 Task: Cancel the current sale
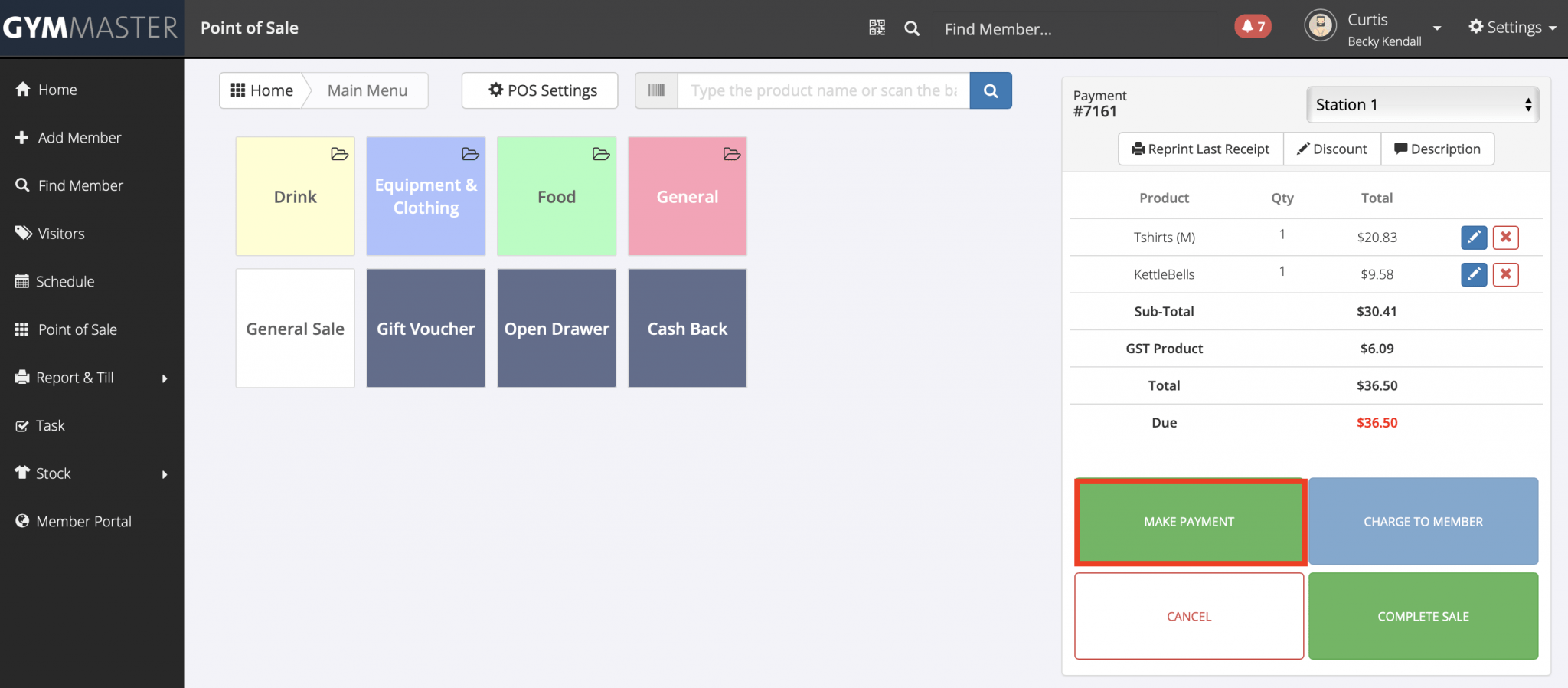point(1189,616)
